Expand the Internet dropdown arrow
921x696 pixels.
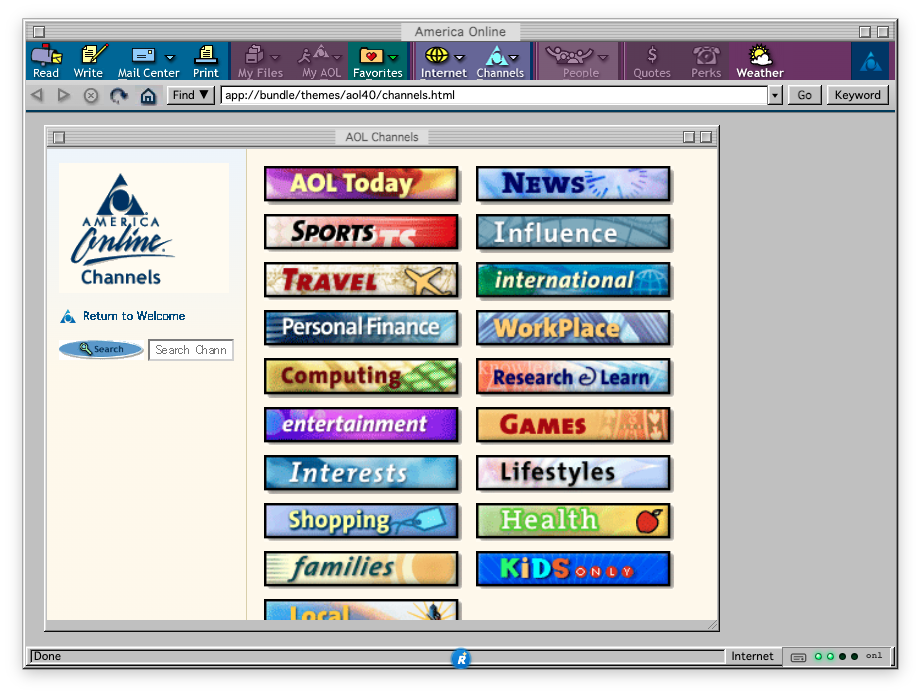(460, 58)
